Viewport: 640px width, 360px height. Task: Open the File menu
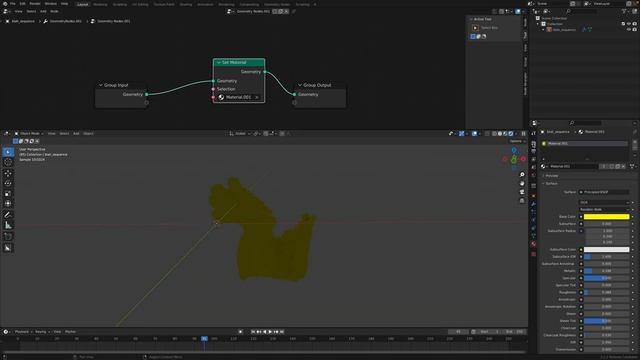pos(13,4)
